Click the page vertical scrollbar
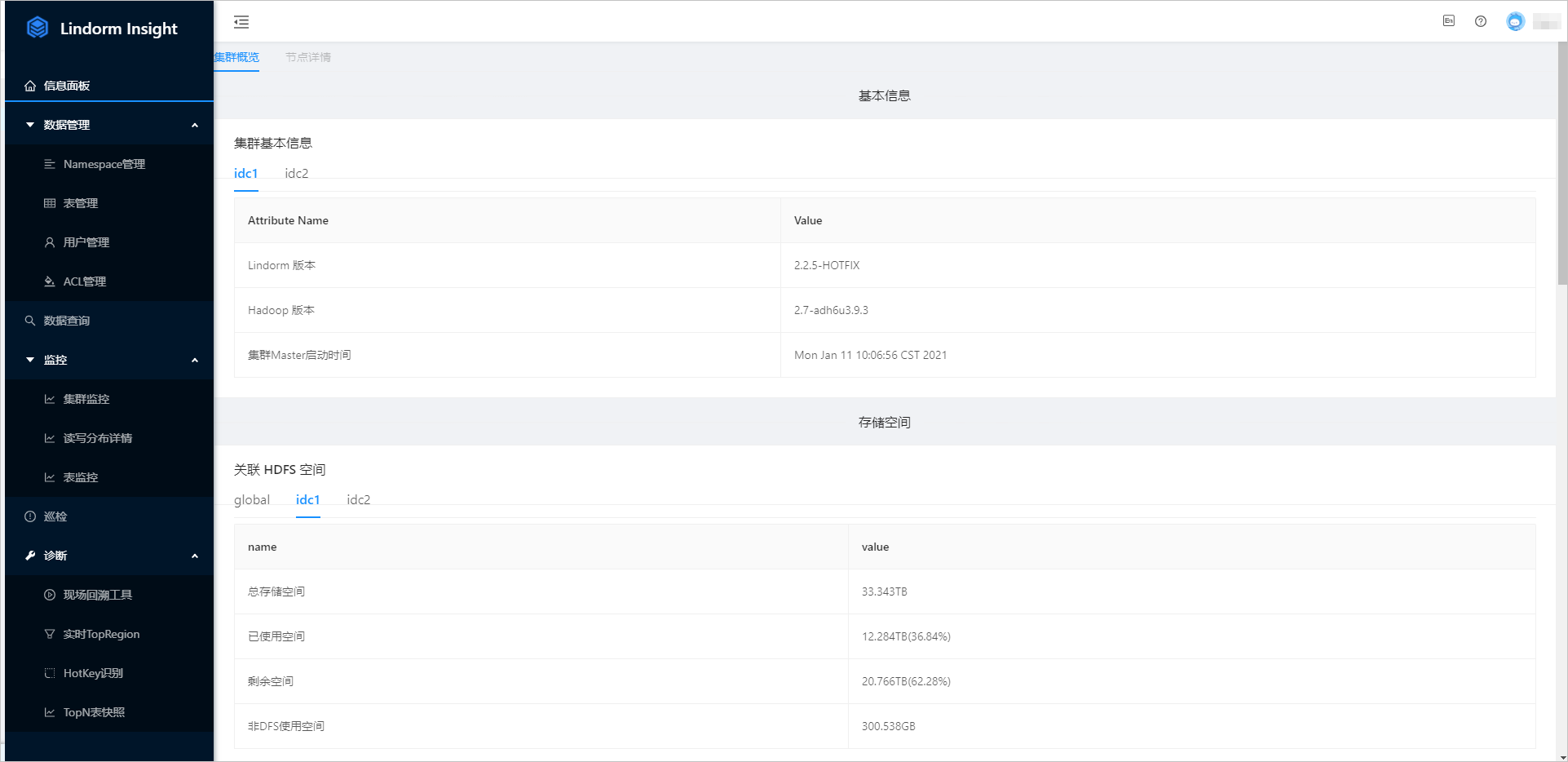 1562,163
